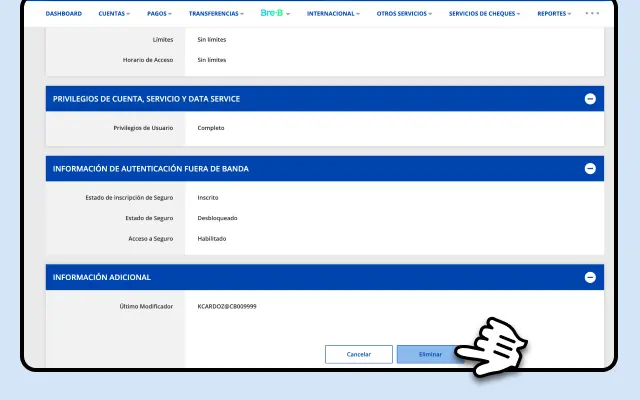Collapse the Información Adicional section

(590, 278)
